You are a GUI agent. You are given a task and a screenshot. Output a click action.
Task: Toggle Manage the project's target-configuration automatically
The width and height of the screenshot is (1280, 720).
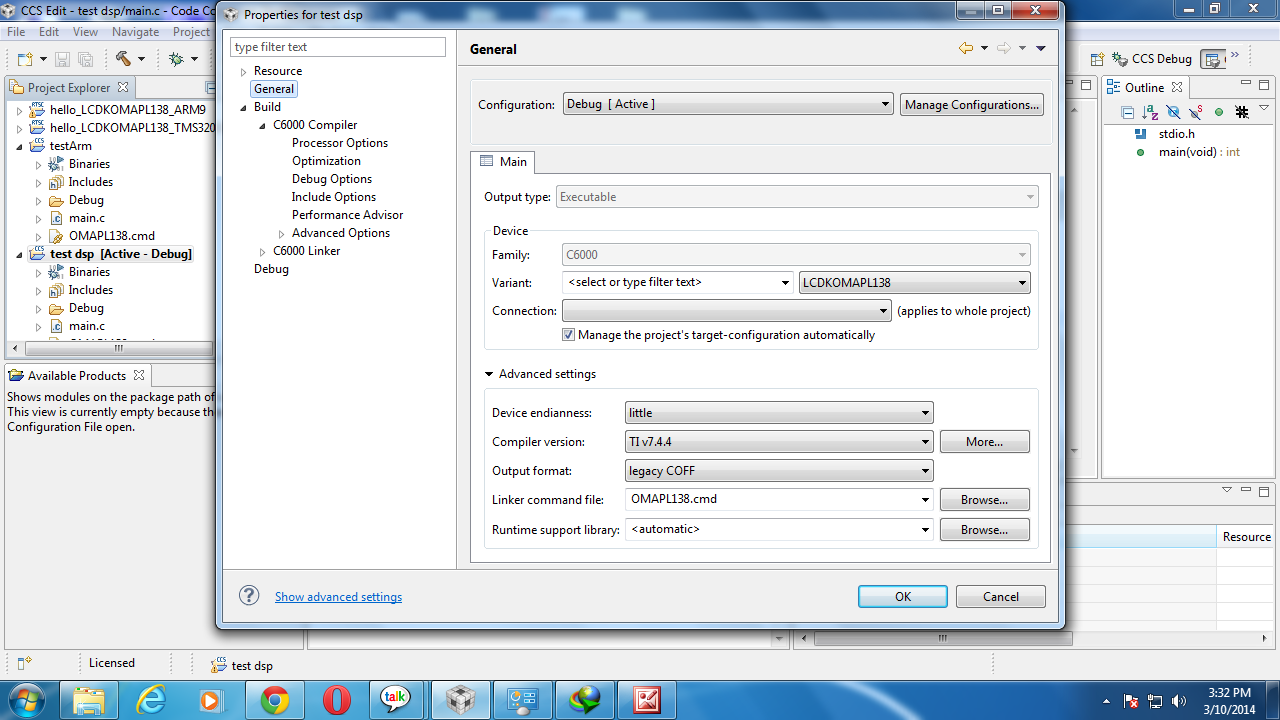568,335
